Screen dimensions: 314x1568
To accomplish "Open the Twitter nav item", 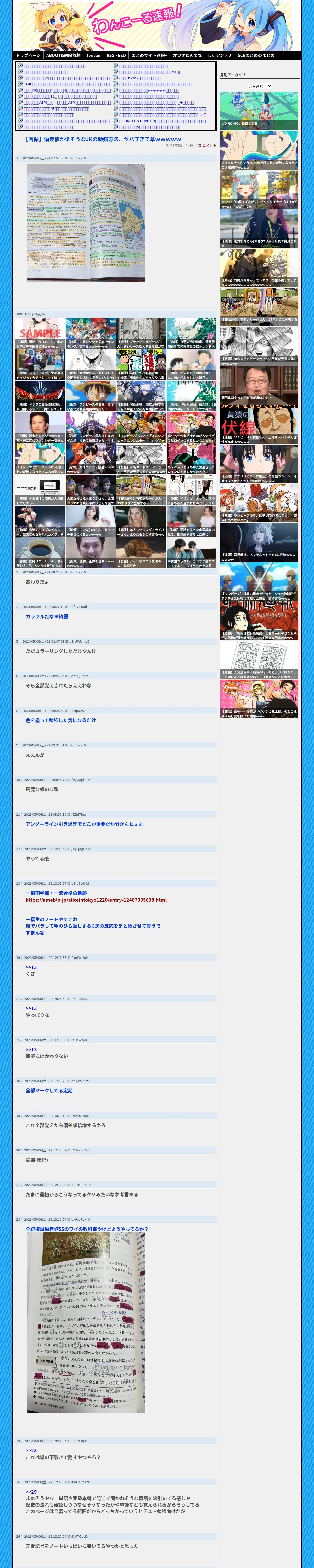I will 93,55.
